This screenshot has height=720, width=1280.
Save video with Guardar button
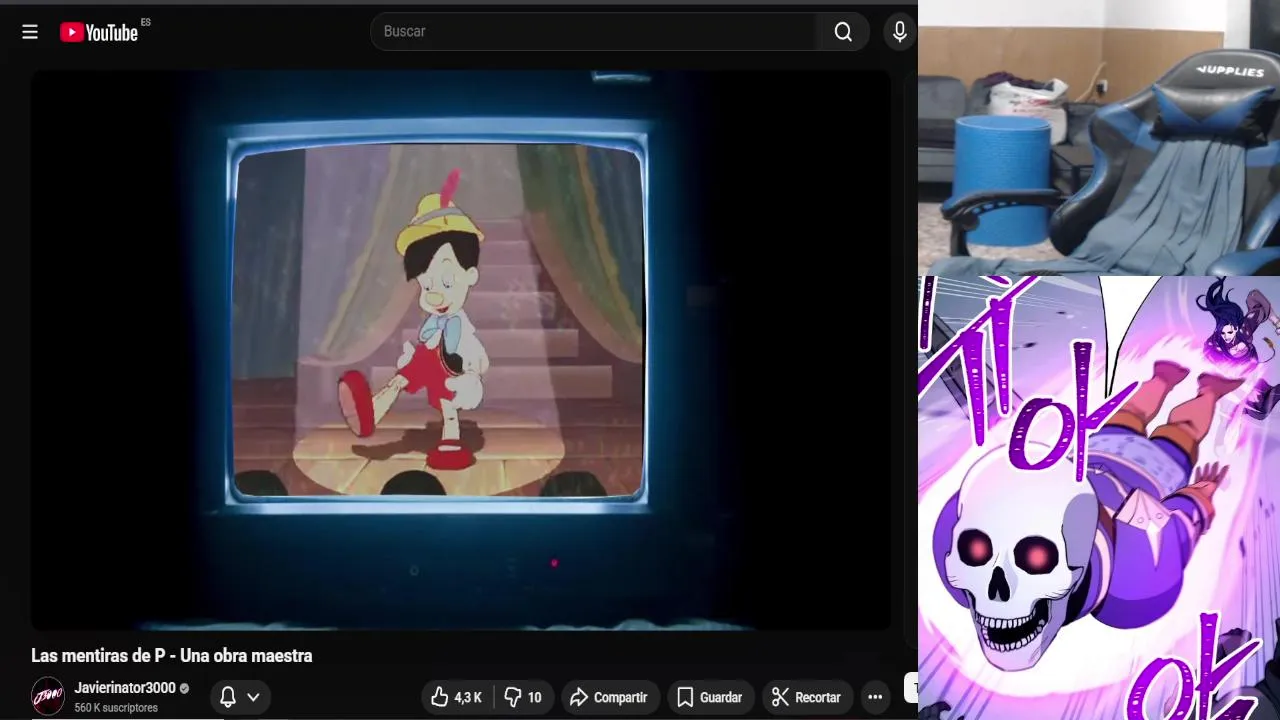point(710,697)
